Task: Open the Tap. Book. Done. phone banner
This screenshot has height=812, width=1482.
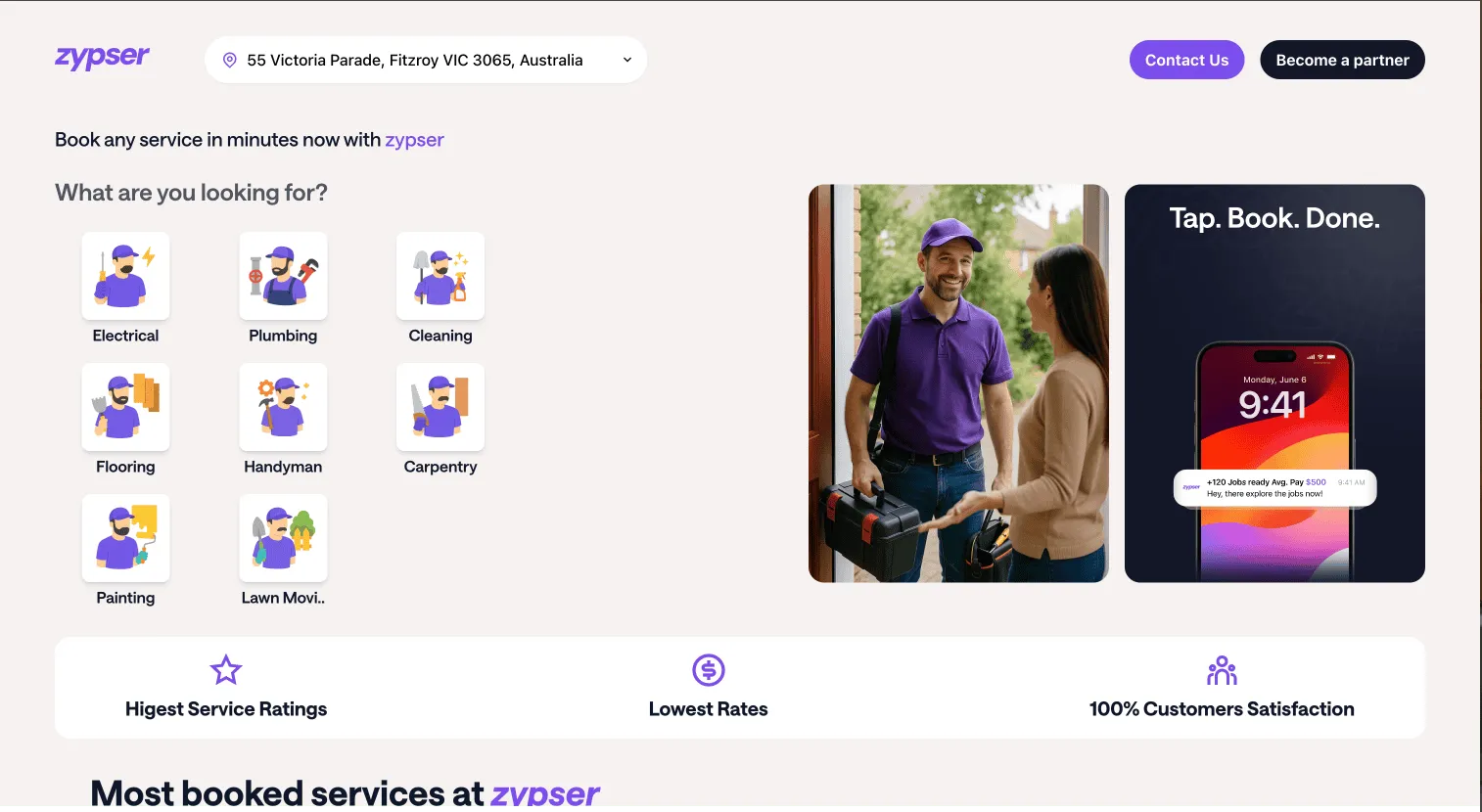Action: point(1274,383)
